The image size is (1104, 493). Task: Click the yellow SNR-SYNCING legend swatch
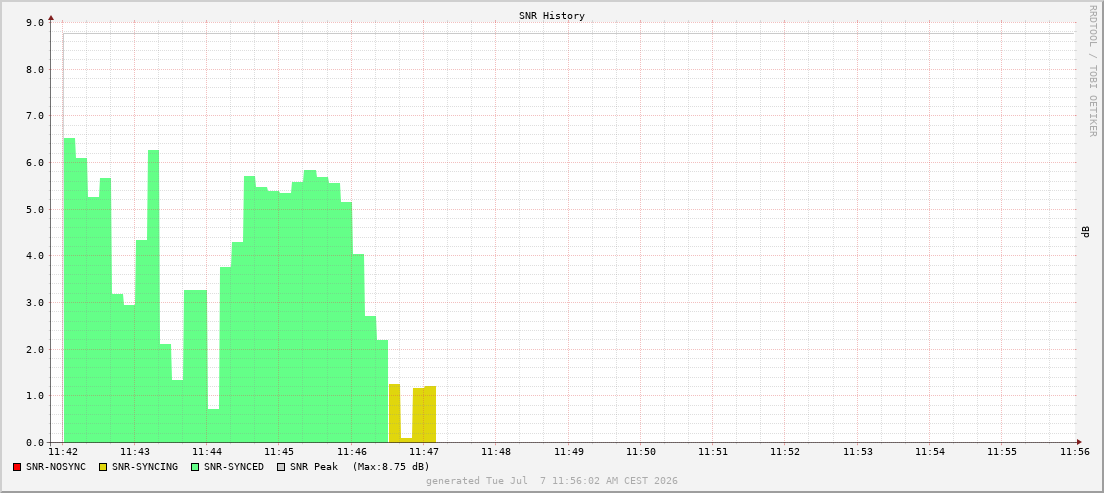click(x=103, y=467)
